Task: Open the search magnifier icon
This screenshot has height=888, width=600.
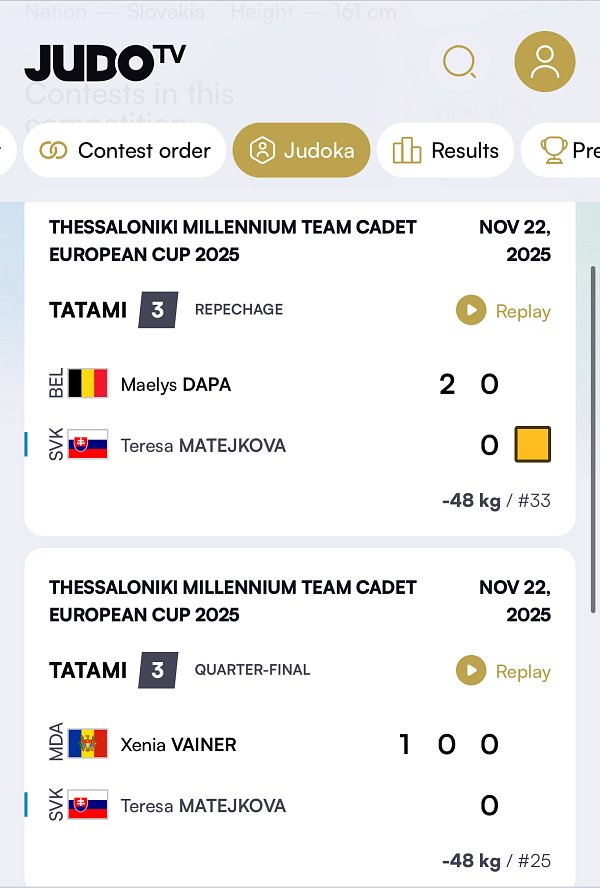Action: [x=459, y=63]
